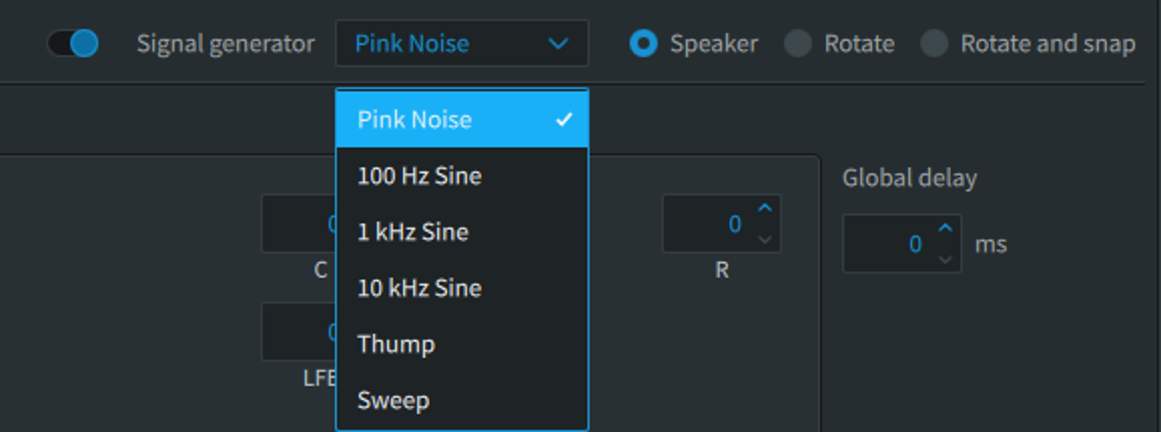This screenshot has width=1161, height=432.
Task: Select the Speaker radio button
Action: [x=645, y=44]
